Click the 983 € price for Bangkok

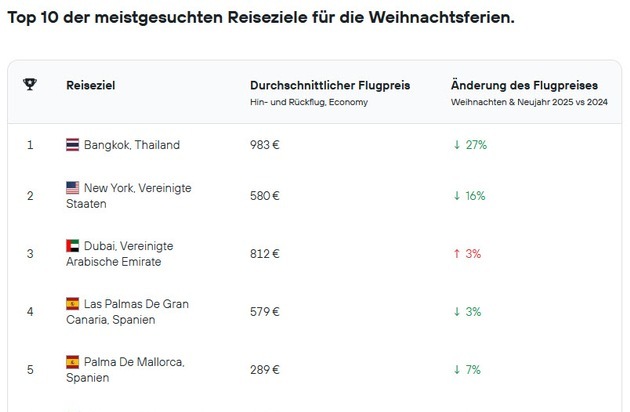[x=265, y=145]
